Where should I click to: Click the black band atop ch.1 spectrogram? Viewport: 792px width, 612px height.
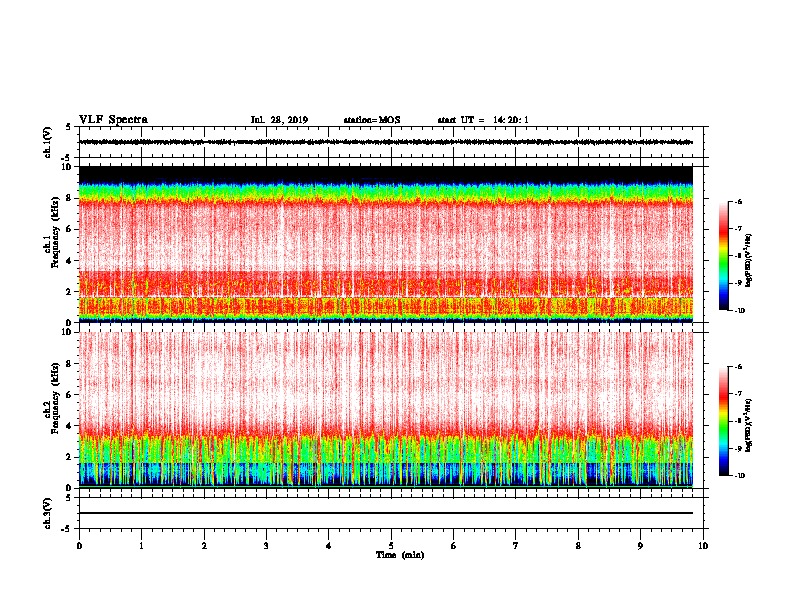pos(385,174)
